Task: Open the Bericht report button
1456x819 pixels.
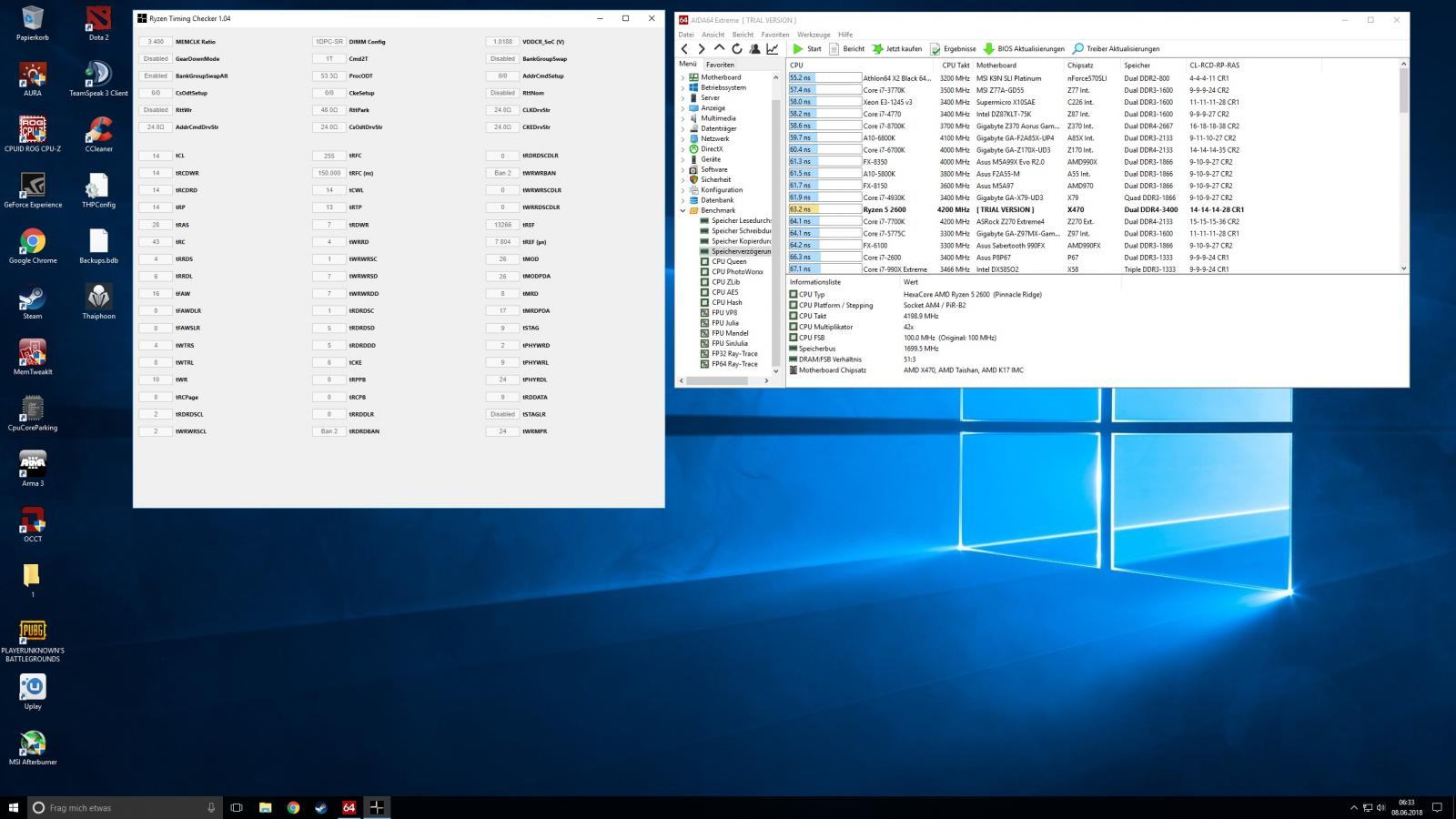Action: coord(846,49)
